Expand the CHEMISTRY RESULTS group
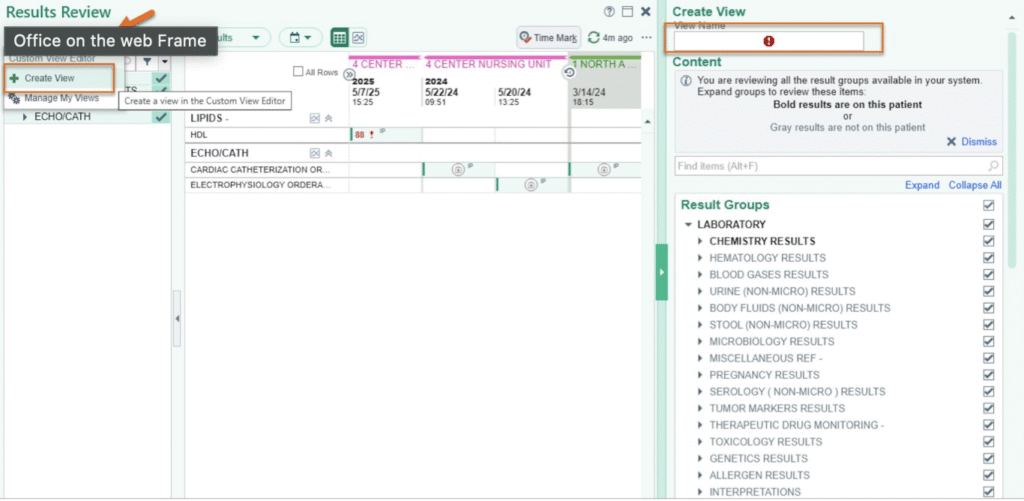 pyautogui.click(x=701, y=241)
